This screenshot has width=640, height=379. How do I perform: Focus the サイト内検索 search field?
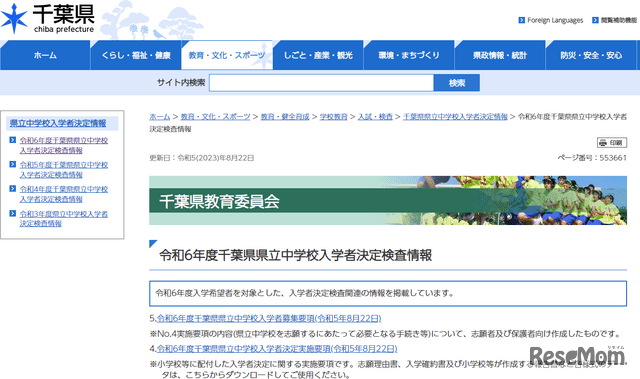click(x=321, y=83)
